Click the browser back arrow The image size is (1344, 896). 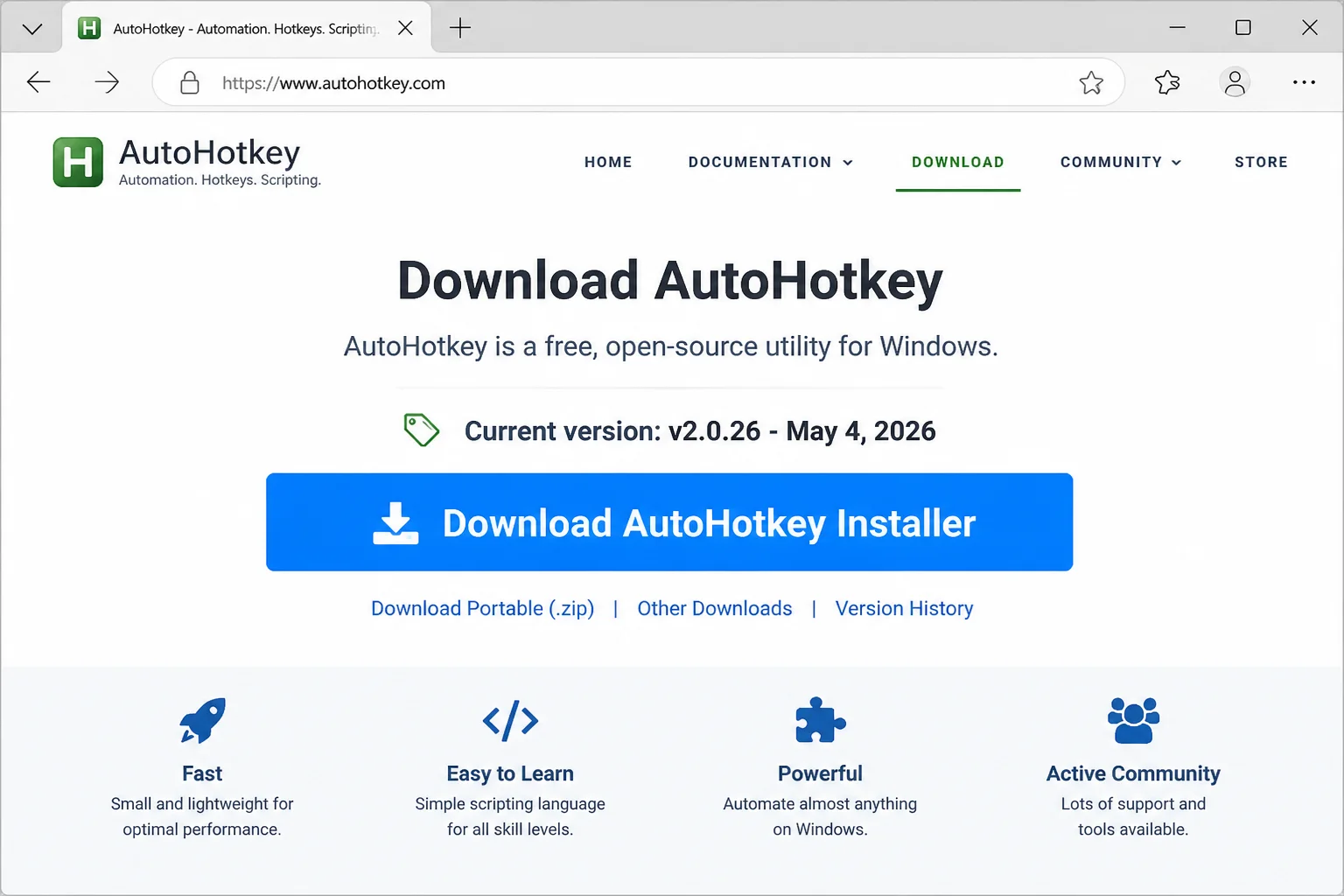pyautogui.click(x=38, y=82)
